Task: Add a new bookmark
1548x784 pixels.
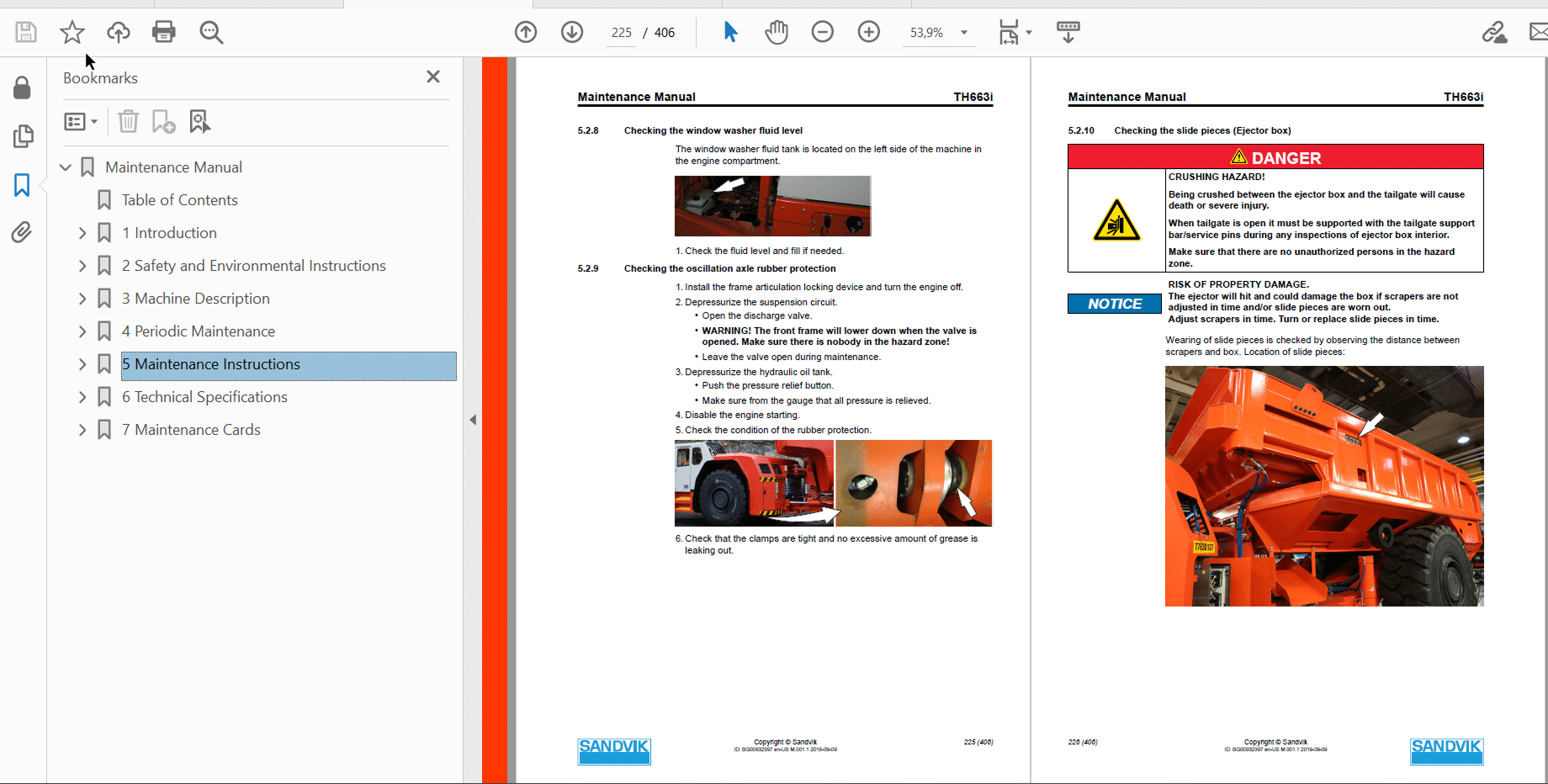Action: pos(163,122)
